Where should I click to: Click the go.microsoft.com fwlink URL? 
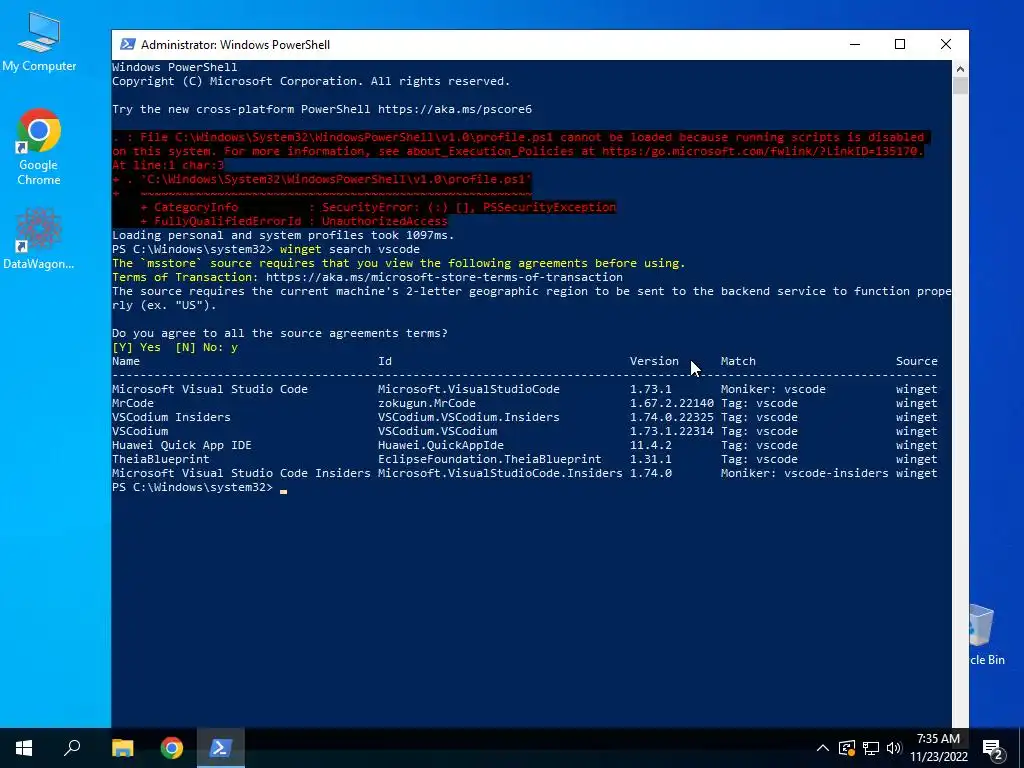762,151
